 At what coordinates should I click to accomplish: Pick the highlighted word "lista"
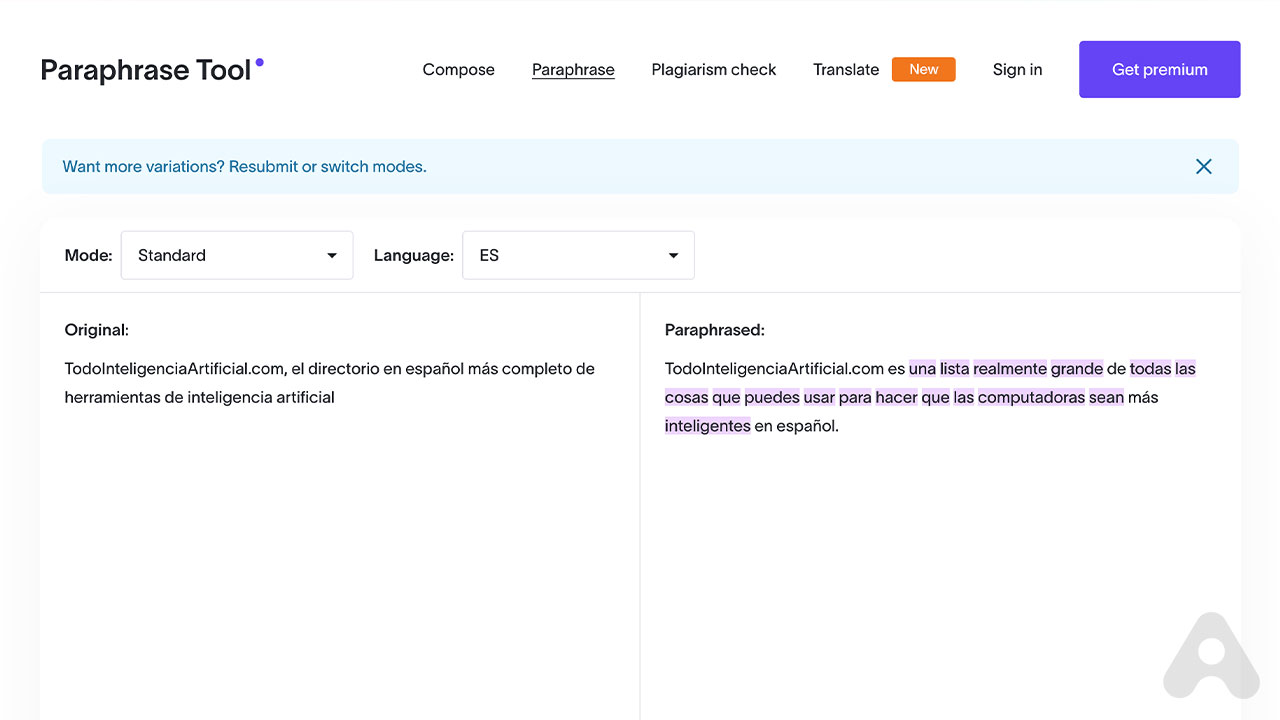[x=954, y=369]
